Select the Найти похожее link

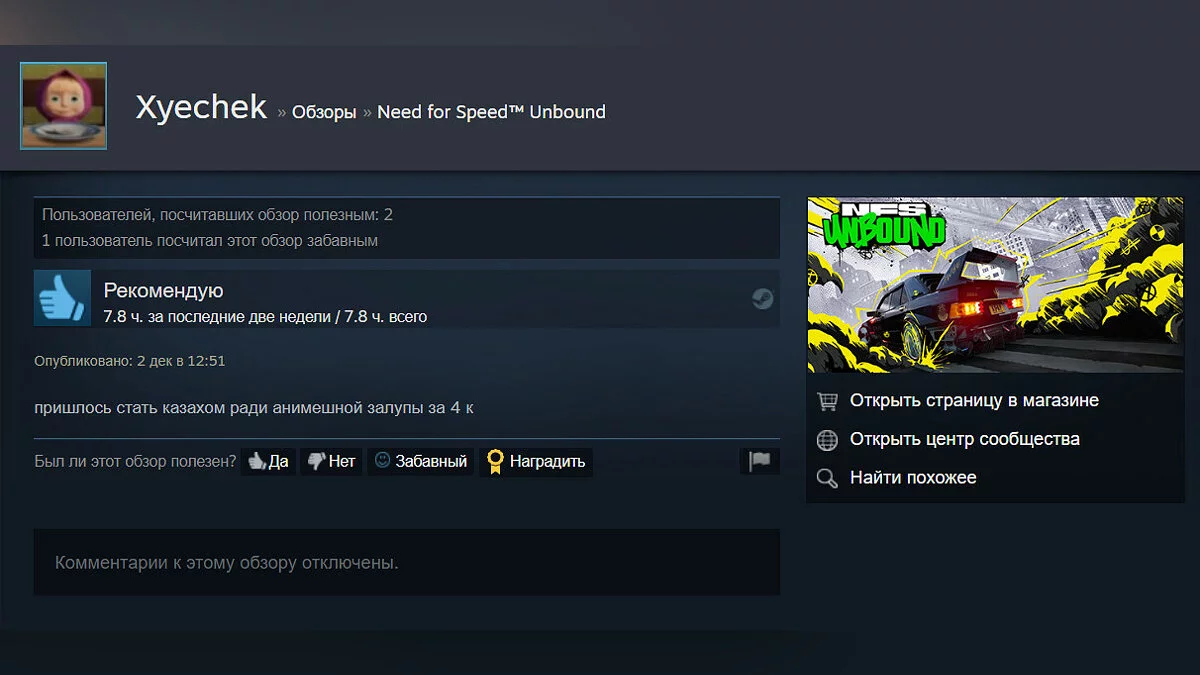coord(912,478)
